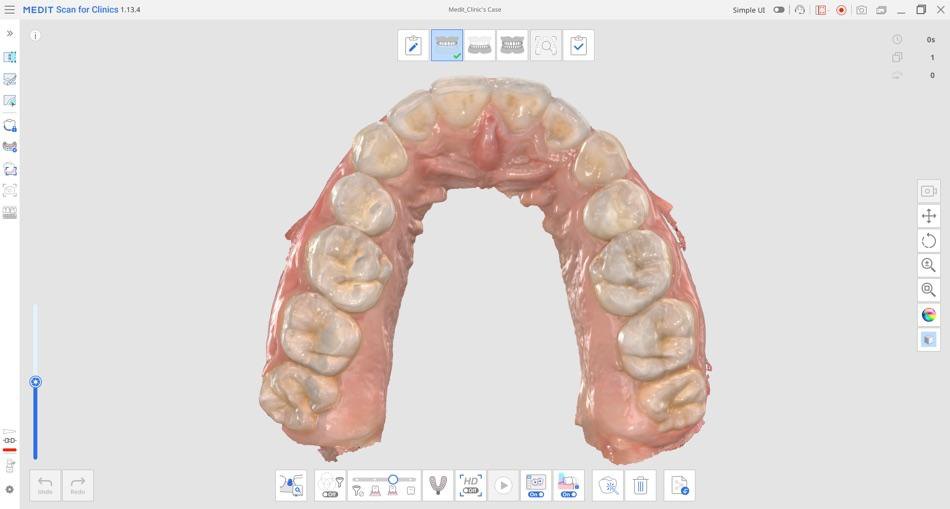Open the scan review magnifier stage tab
The height and width of the screenshot is (509, 950).
coord(546,45)
